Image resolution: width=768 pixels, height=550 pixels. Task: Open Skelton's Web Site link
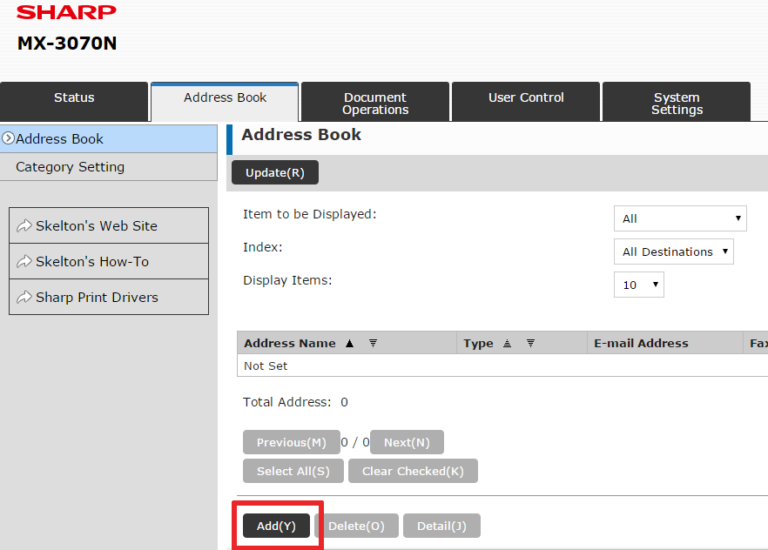point(109,226)
